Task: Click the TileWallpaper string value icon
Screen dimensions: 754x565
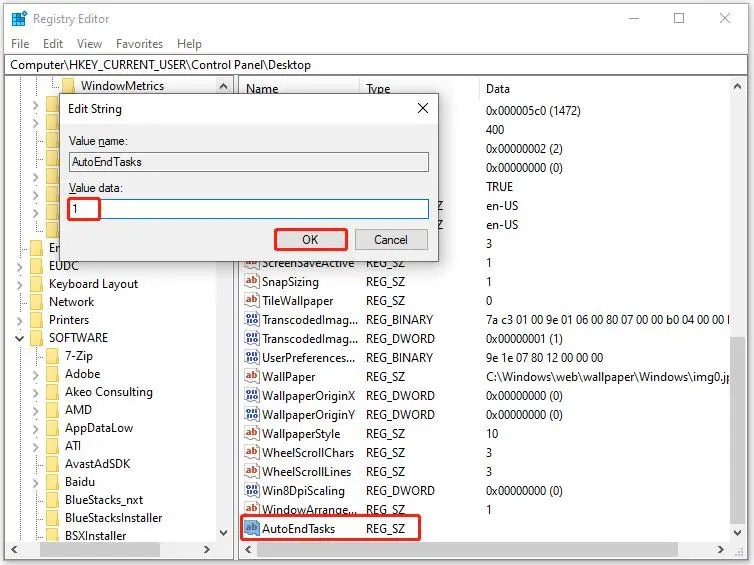Action: click(251, 300)
